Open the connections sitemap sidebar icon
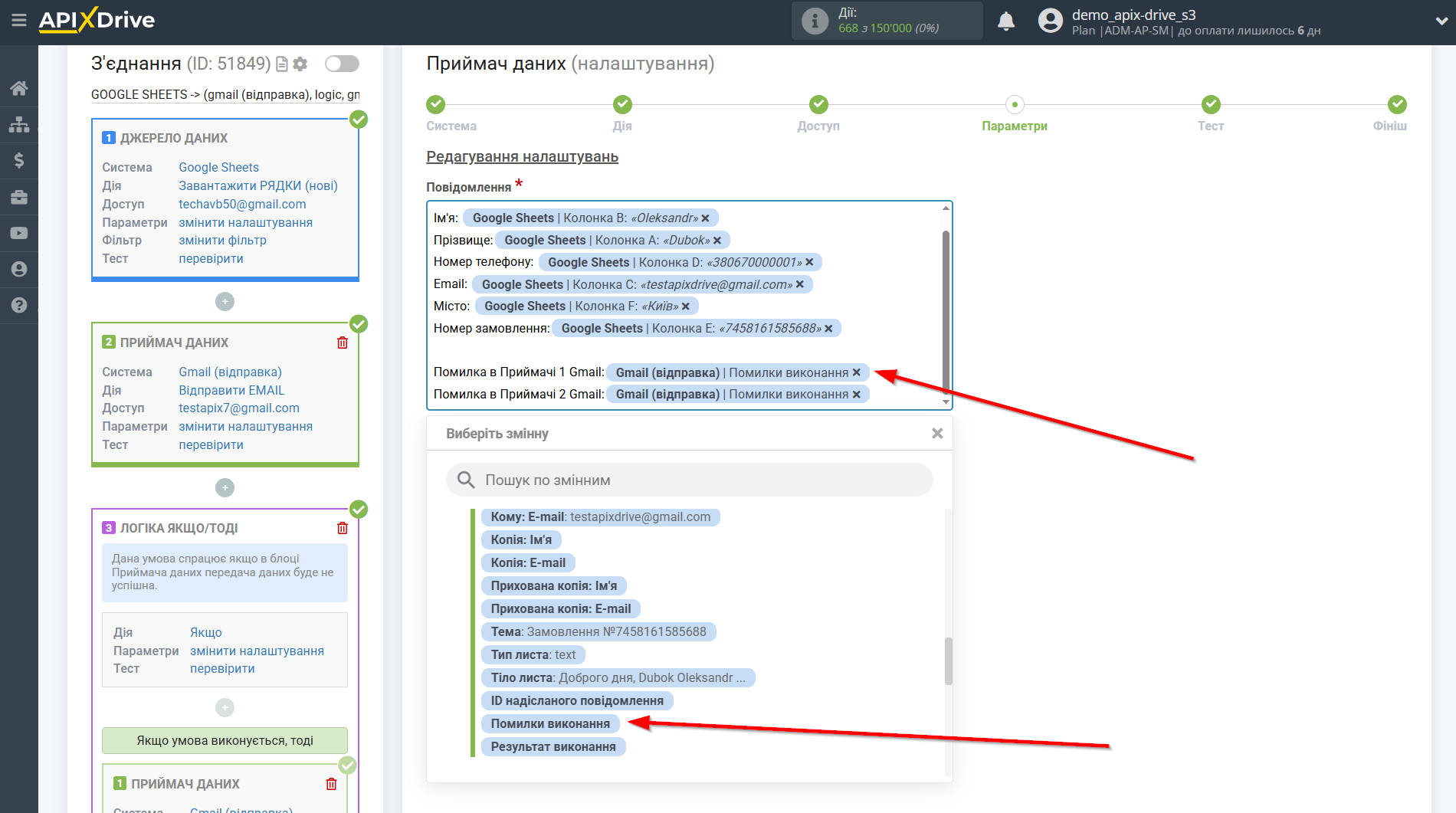1456x813 pixels. [19, 124]
